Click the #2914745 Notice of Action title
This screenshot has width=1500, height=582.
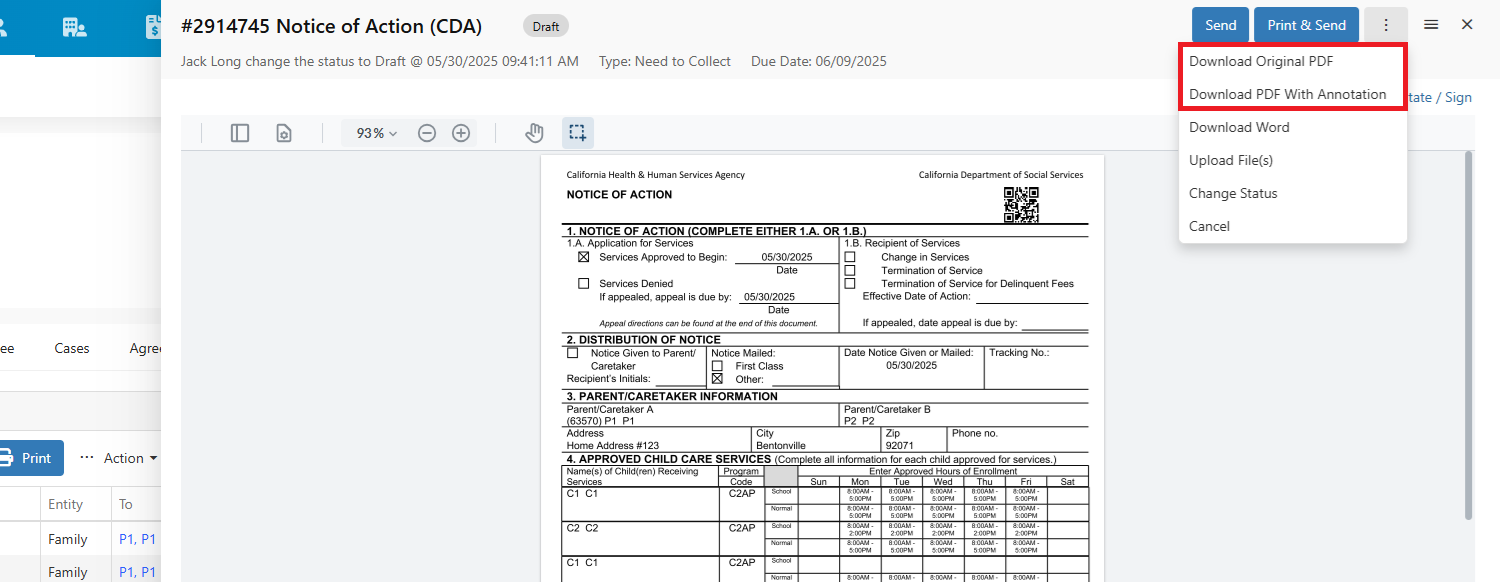331,26
